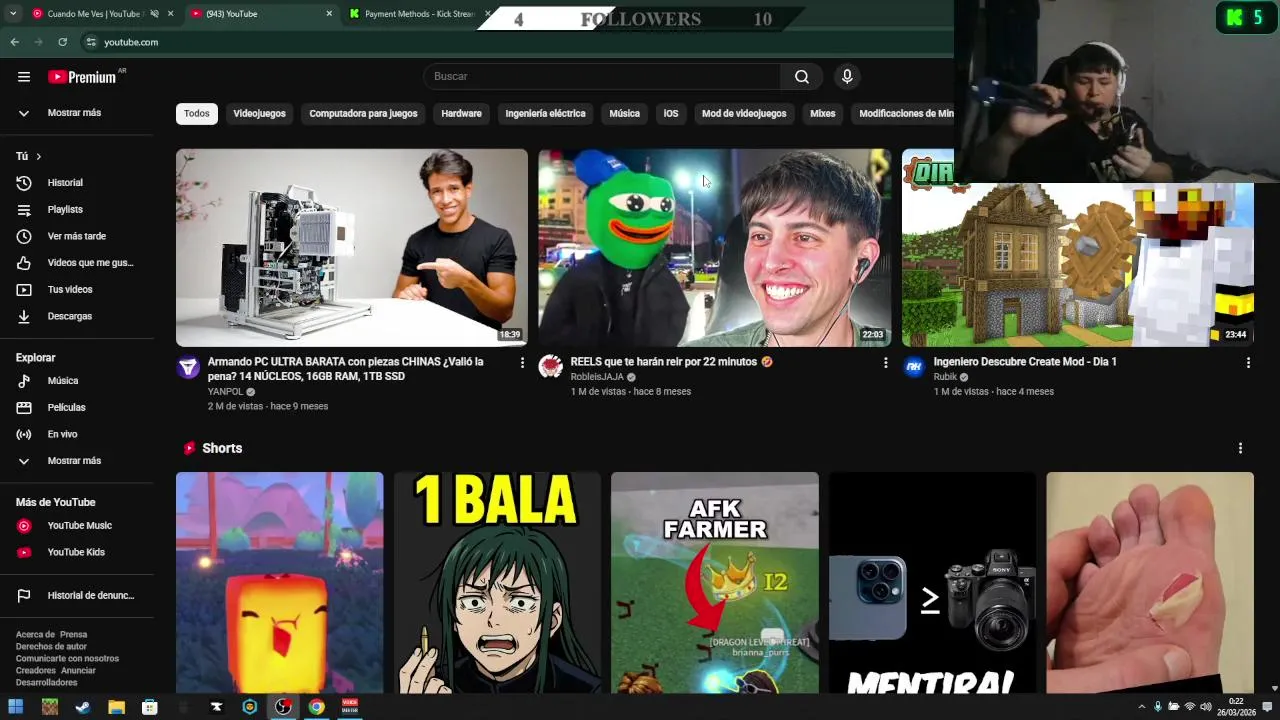Select the Ingeniería eléctrica chip
The image size is (1280, 720).
coord(545,114)
